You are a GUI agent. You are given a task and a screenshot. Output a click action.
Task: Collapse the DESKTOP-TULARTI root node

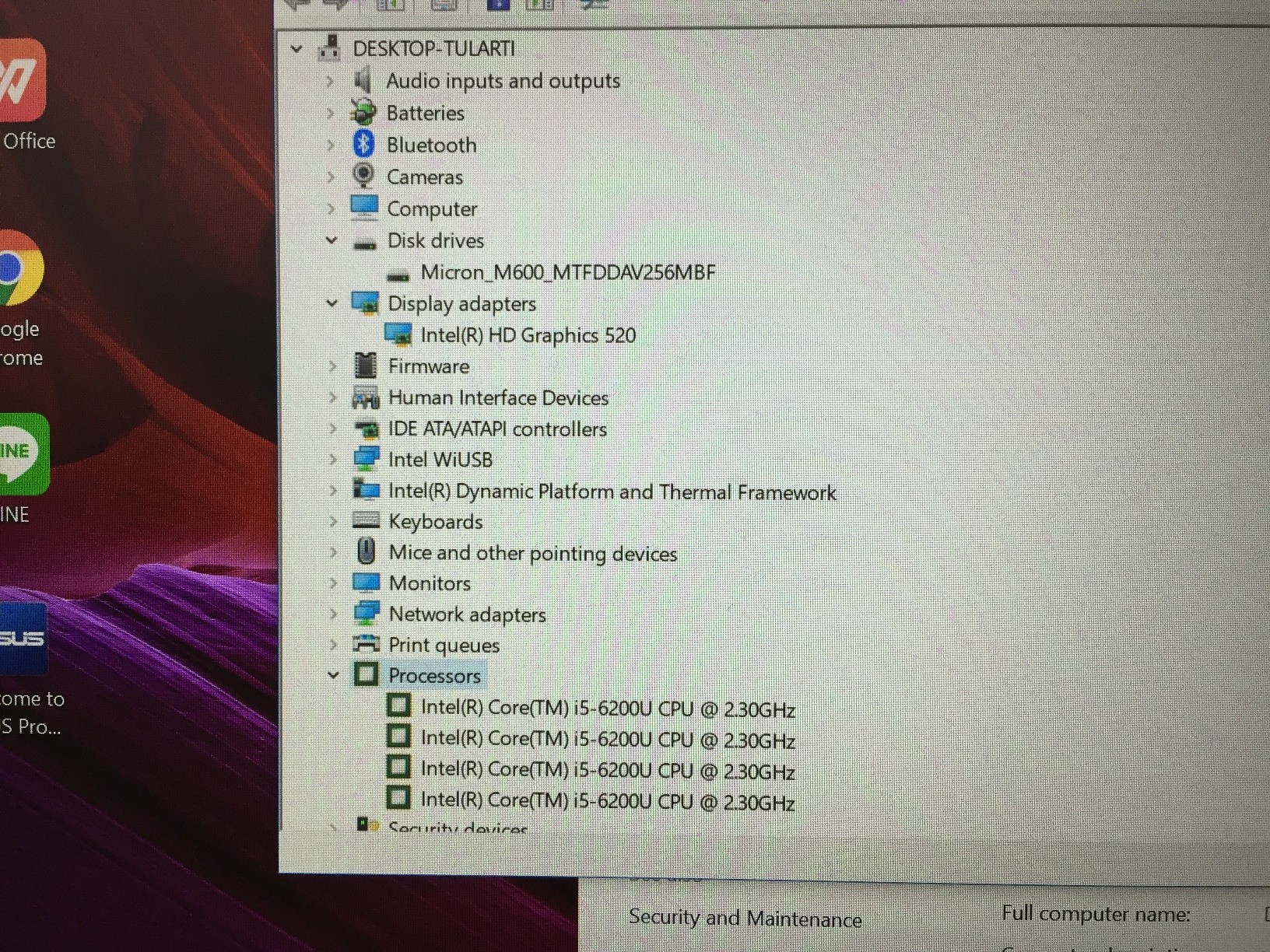(296, 48)
